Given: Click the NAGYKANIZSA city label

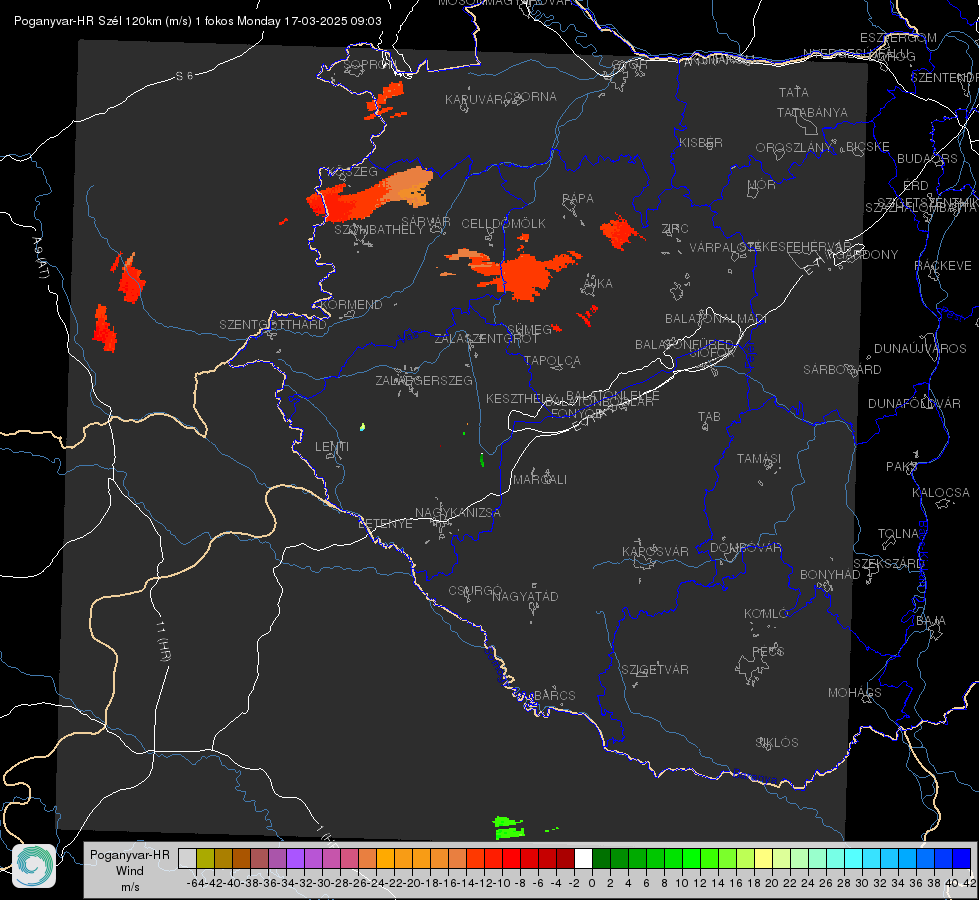Looking at the screenshot, I should tap(458, 513).
